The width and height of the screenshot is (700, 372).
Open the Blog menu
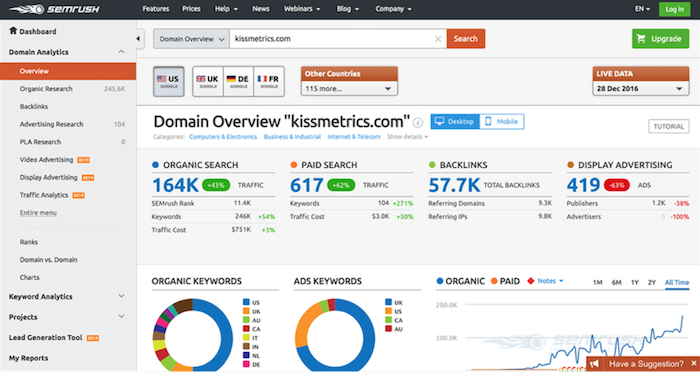click(x=348, y=9)
